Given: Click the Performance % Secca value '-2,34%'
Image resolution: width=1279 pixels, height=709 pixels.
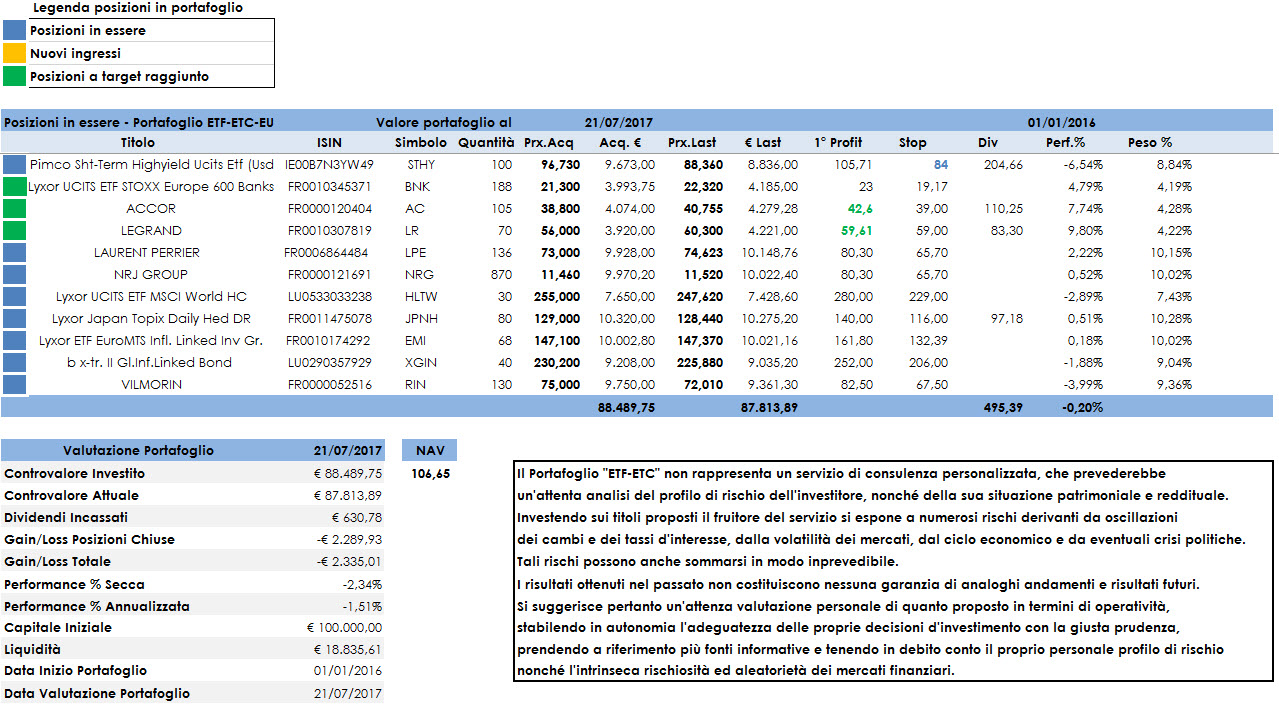Looking at the screenshot, I should (362, 584).
